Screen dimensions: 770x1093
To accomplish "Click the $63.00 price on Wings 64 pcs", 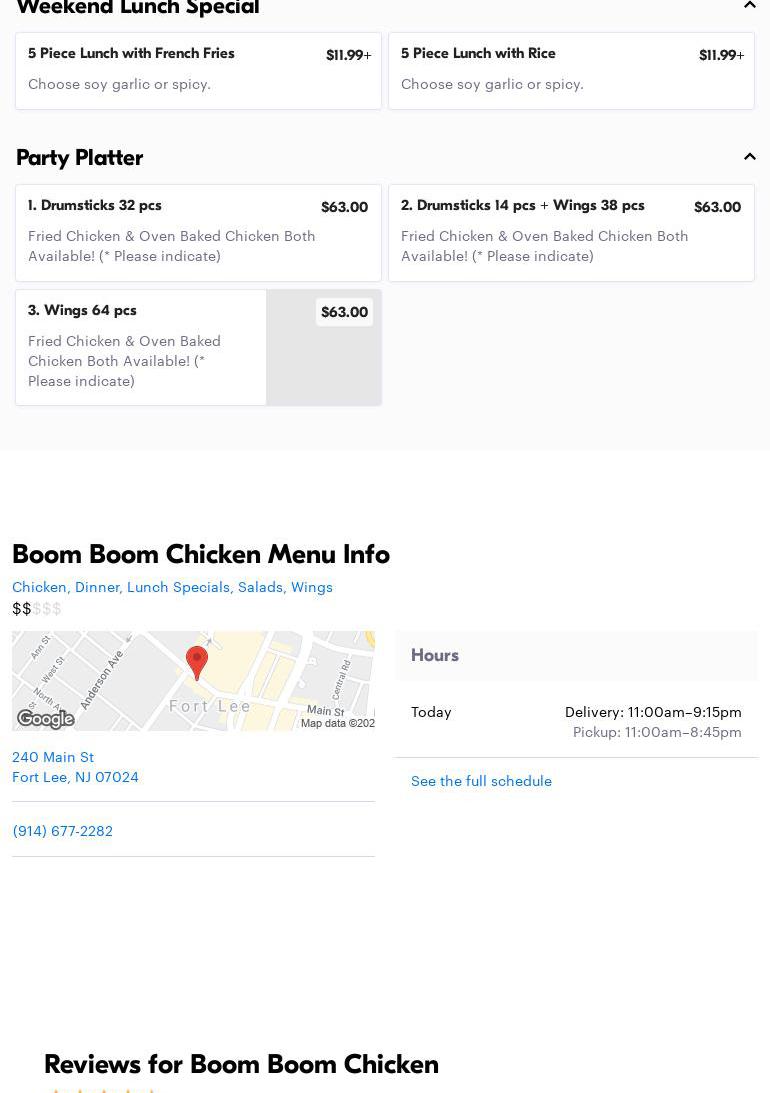I will (344, 312).
